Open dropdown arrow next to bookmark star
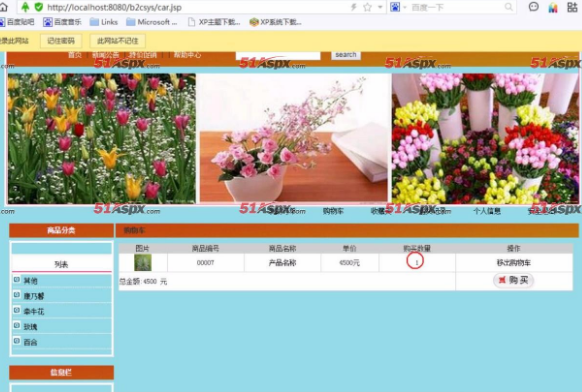 pyautogui.click(x=380, y=7)
